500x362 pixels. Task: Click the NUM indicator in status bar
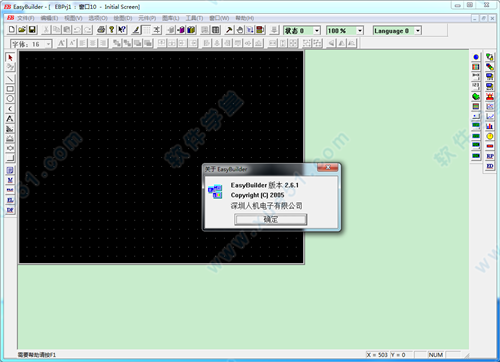(x=436, y=355)
